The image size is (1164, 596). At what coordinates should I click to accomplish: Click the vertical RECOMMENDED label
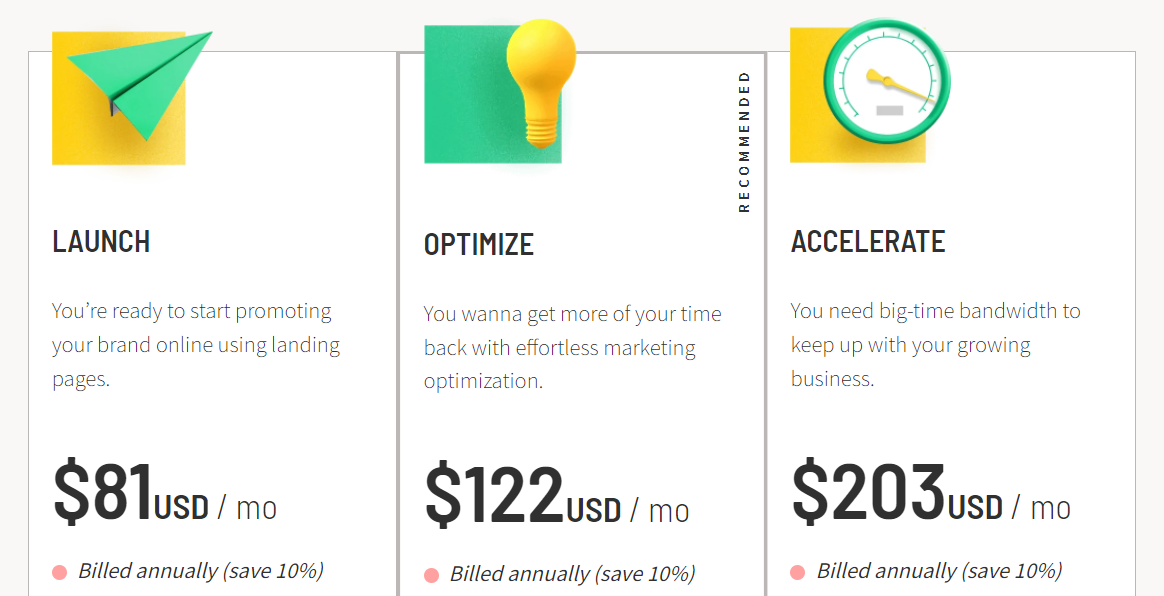click(x=745, y=142)
